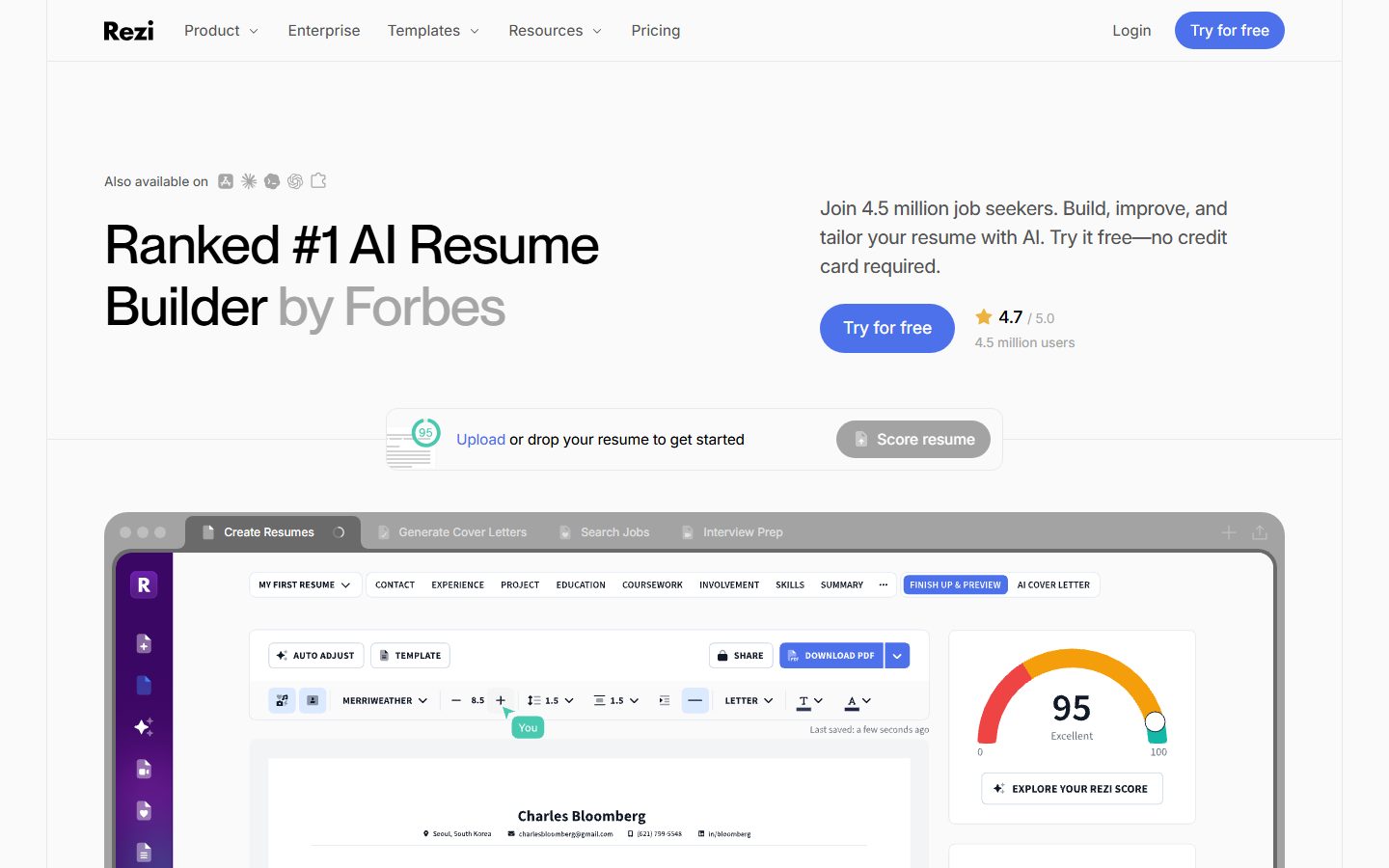
Task: Open the text style T dropdown
Action: coord(810,701)
